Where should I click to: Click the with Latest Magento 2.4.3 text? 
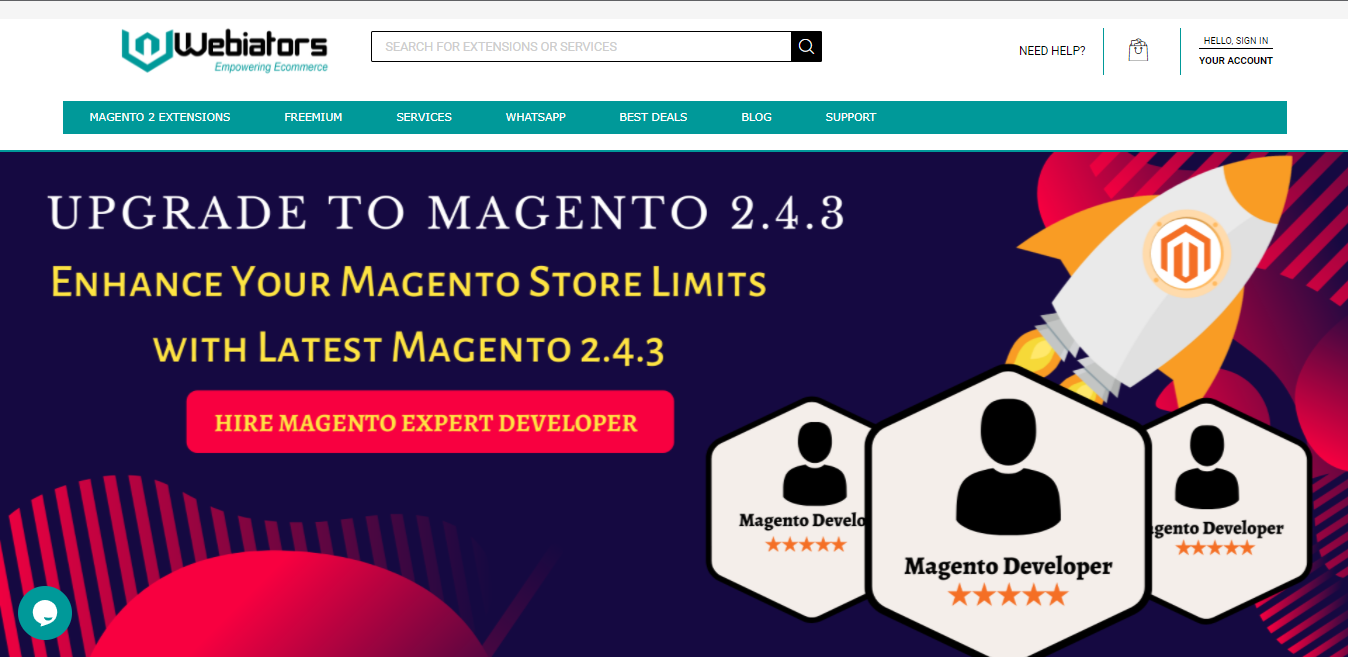[408, 348]
